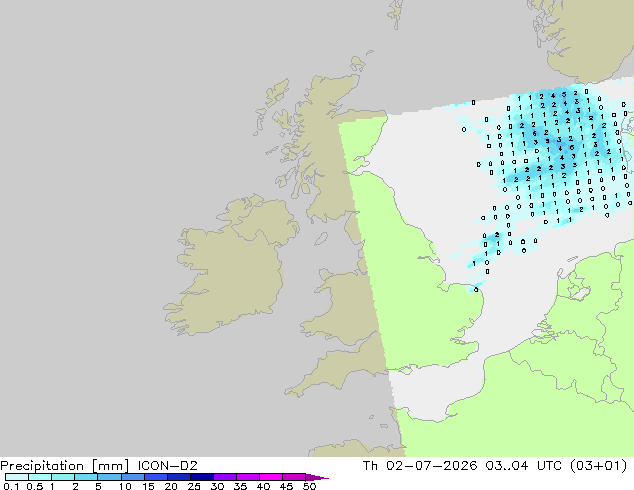Click the 'ICON-D2' model label

pos(167,466)
